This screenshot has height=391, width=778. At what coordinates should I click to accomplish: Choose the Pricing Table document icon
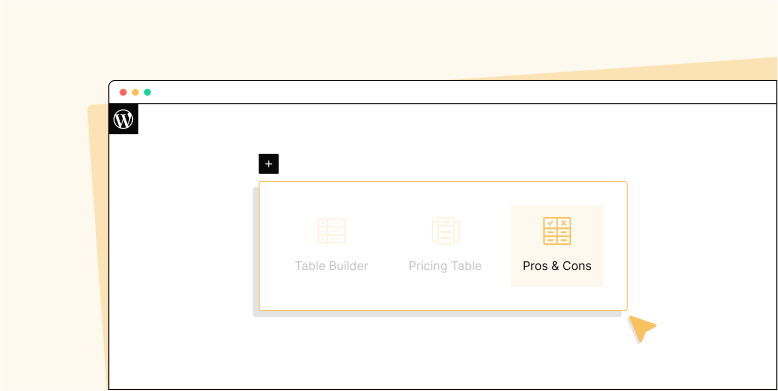tap(446, 231)
